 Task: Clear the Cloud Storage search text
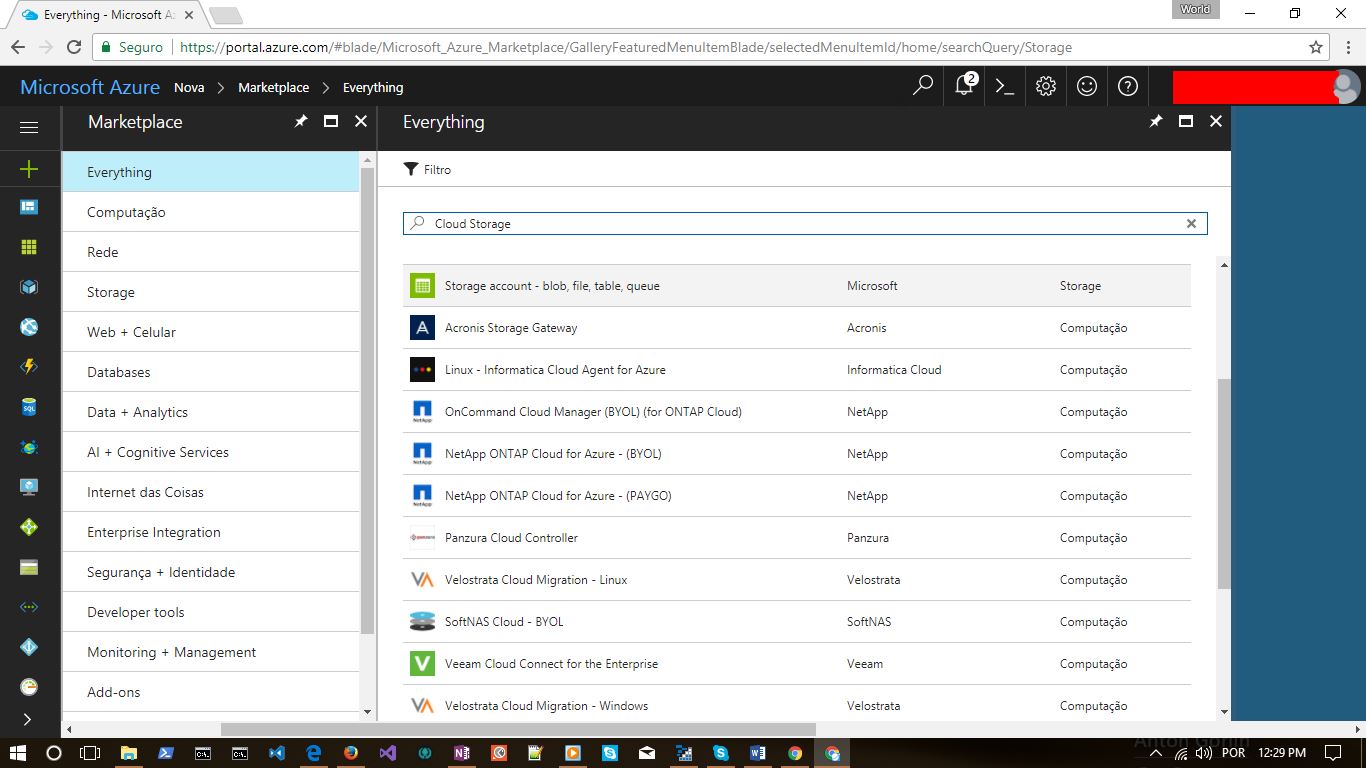coord(1191,224)
